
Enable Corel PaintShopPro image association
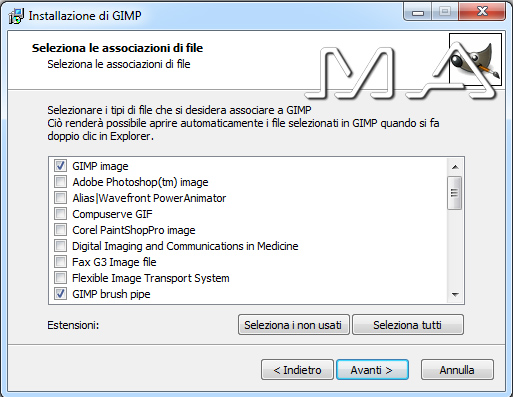click(x=60, y=230)
